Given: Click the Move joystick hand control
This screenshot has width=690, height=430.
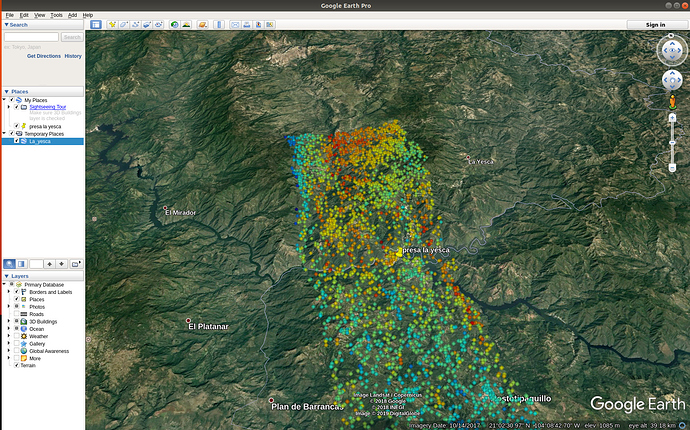Looking at the screenshot, I should (672, 81).
